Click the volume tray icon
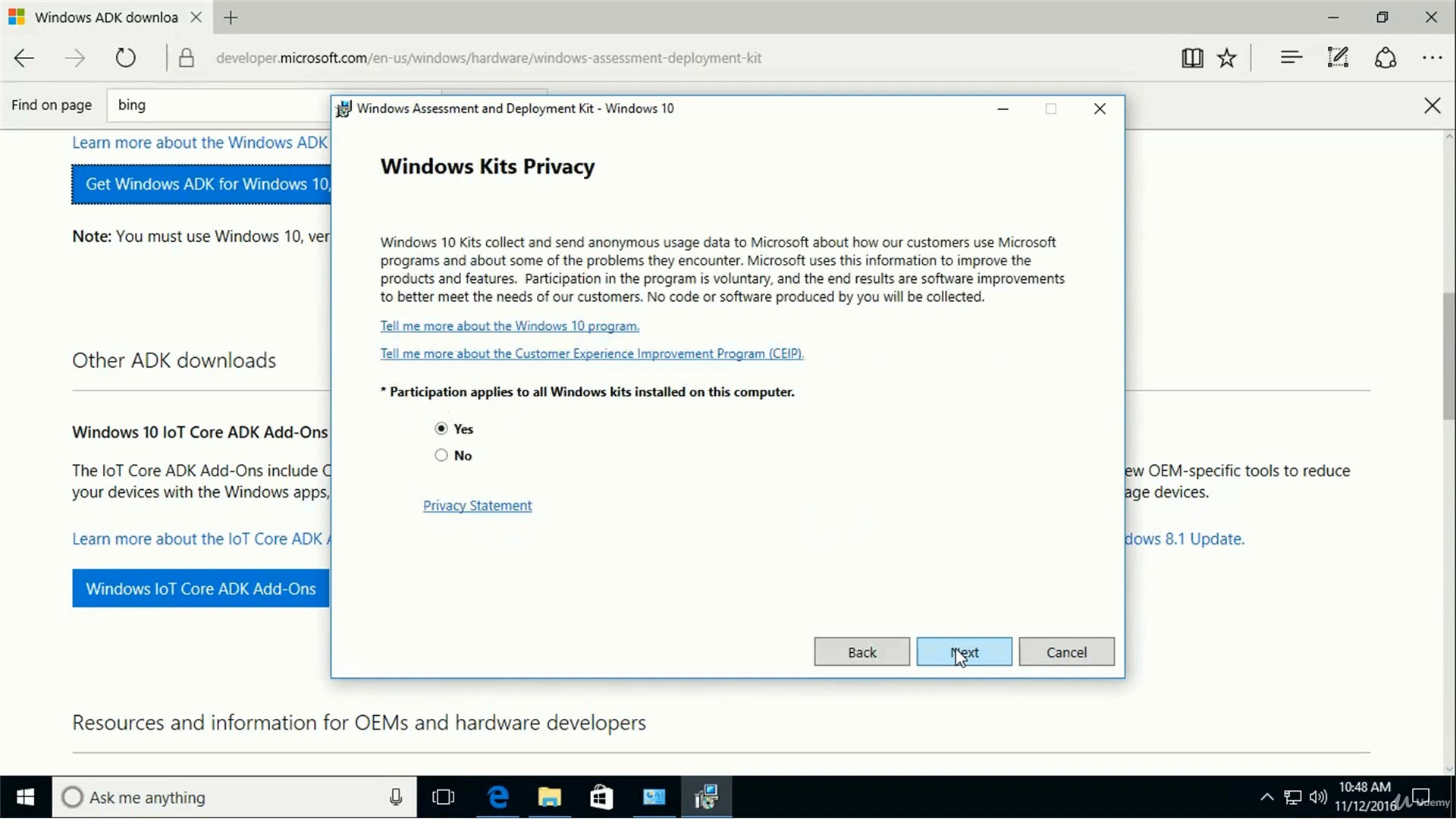The image size is (1456, 819). (x=1318, y=797)
